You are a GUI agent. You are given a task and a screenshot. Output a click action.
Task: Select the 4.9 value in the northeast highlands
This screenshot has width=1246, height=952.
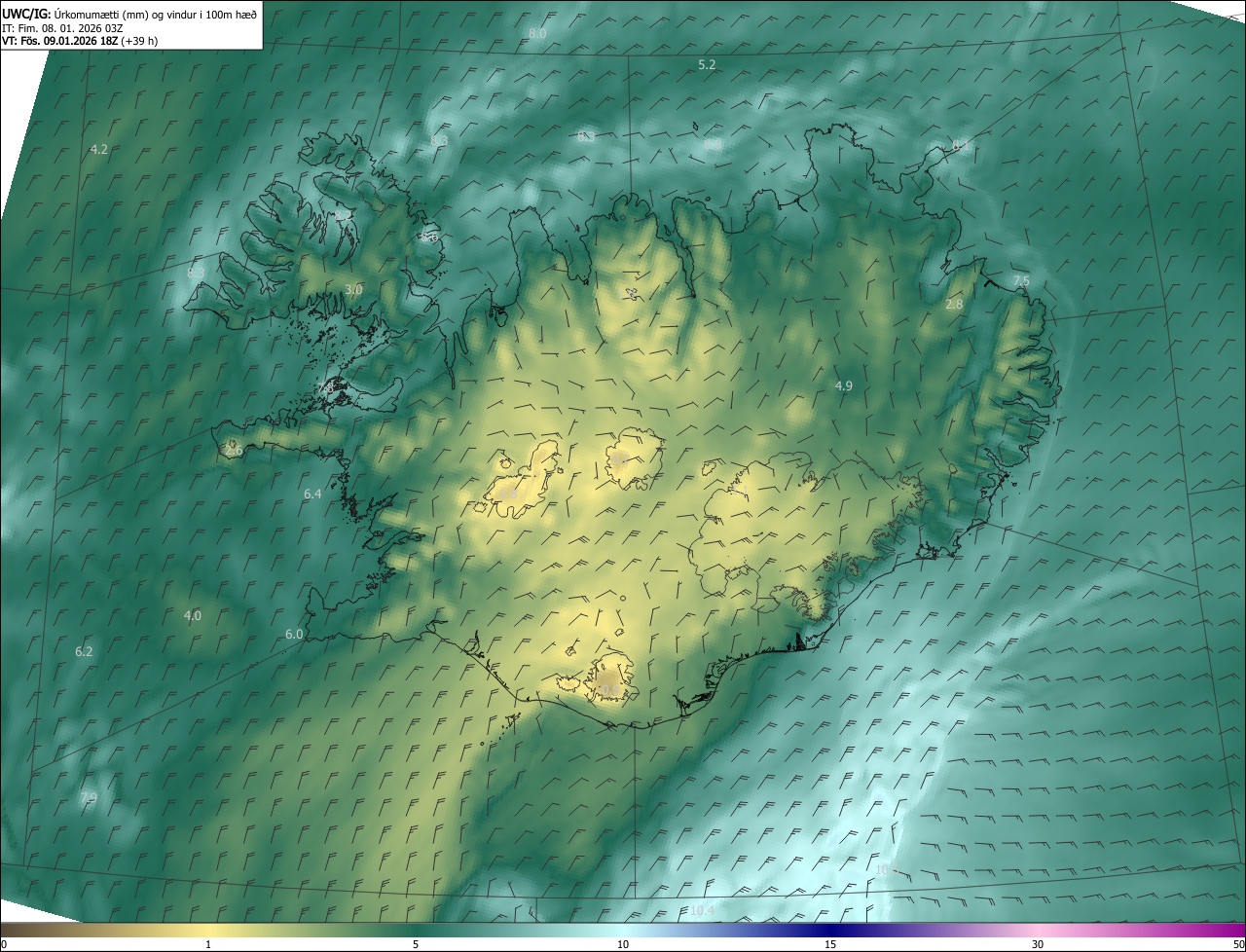pyautogui.click(x=843, y=385)
